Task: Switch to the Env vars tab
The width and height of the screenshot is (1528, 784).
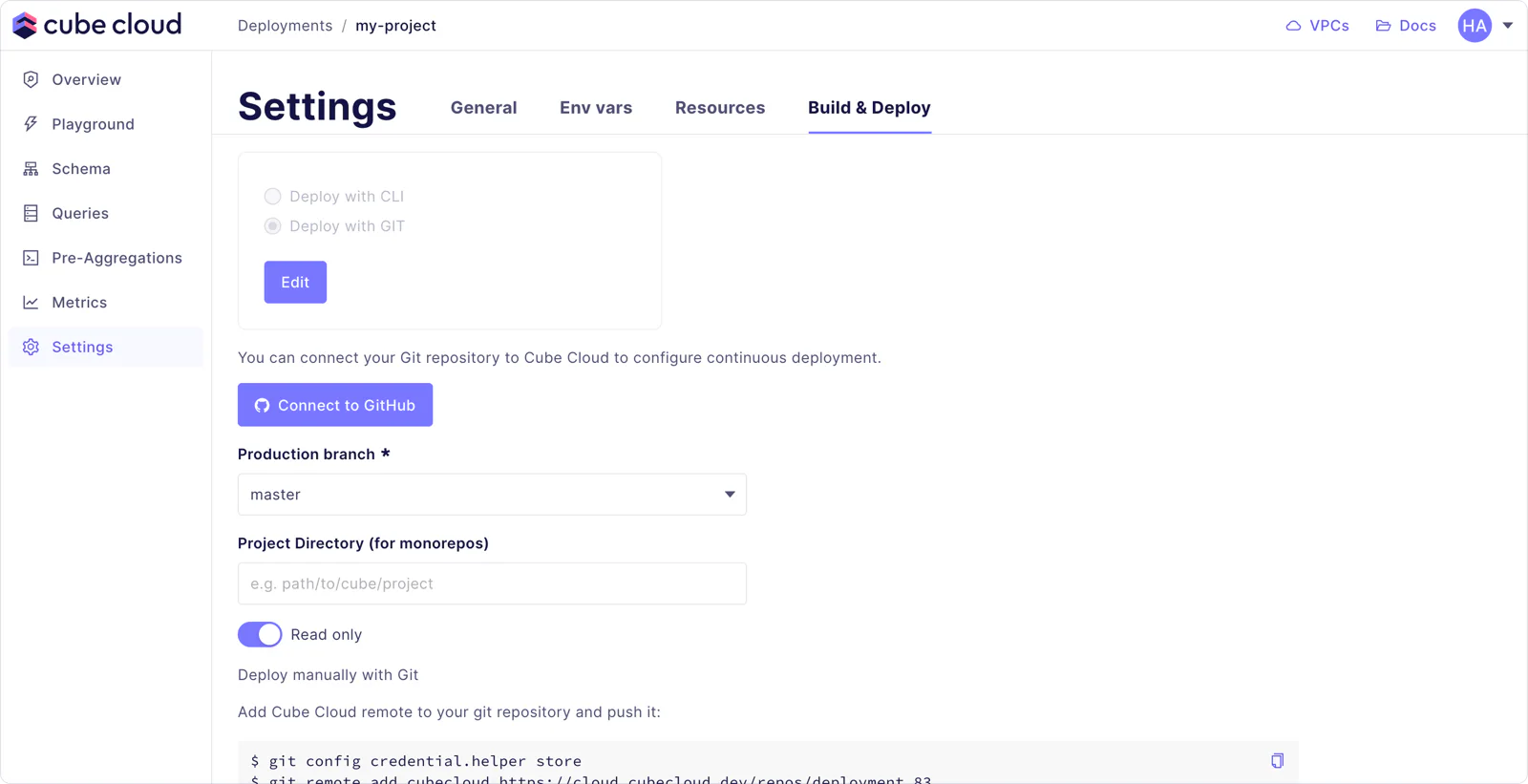Action: 596,108
